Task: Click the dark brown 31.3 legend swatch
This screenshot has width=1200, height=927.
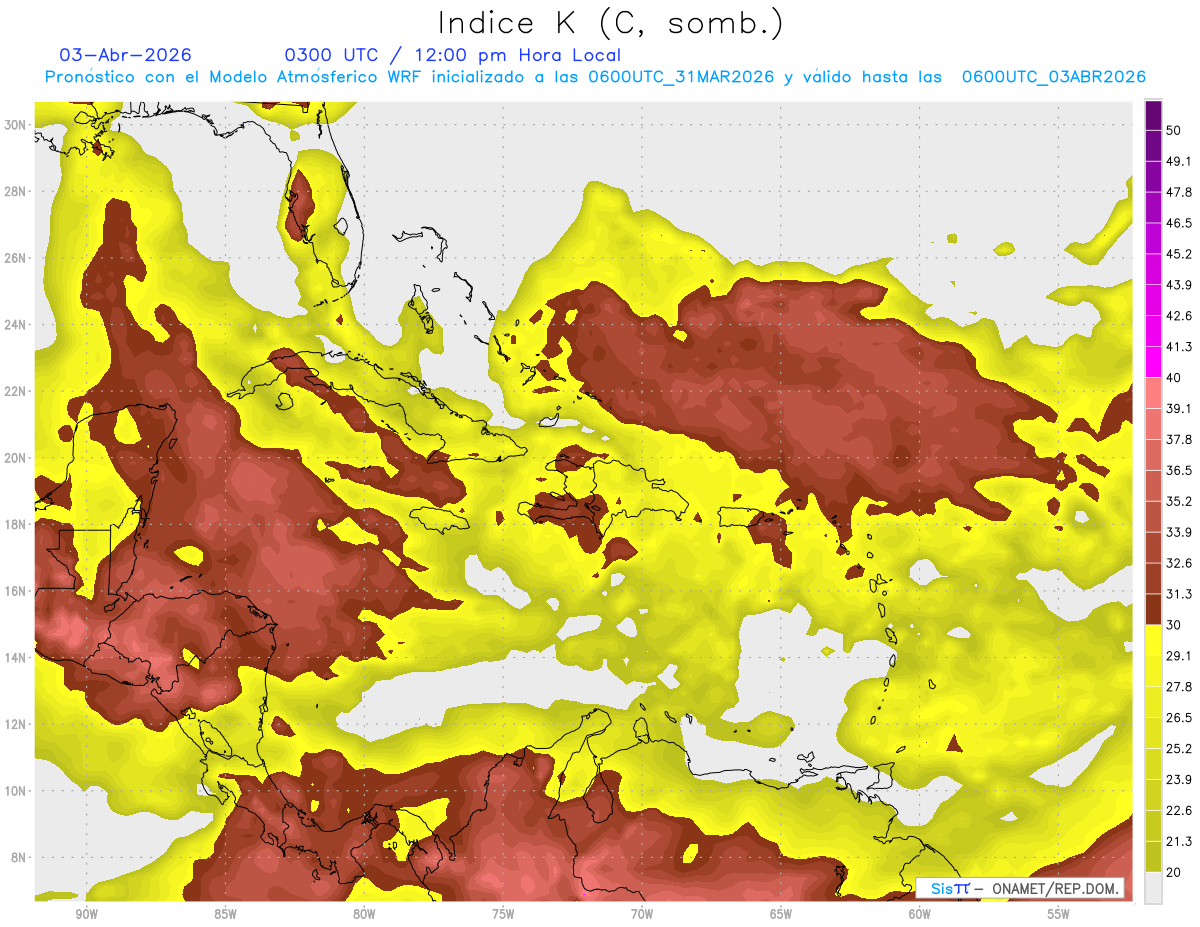Action: (1153, 609)
